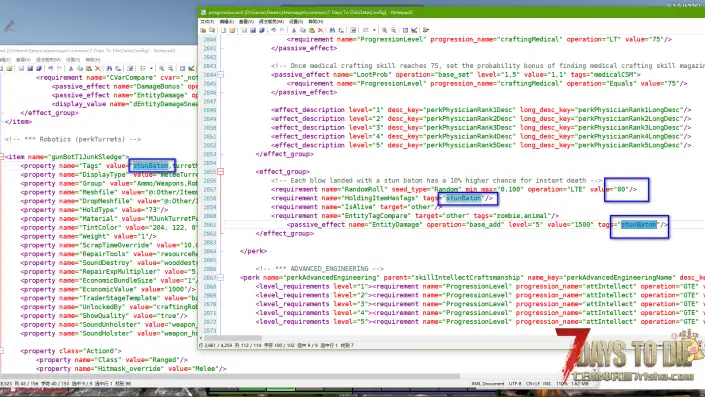Click horizontal scrollbar of back Notepad2 window

229,376
